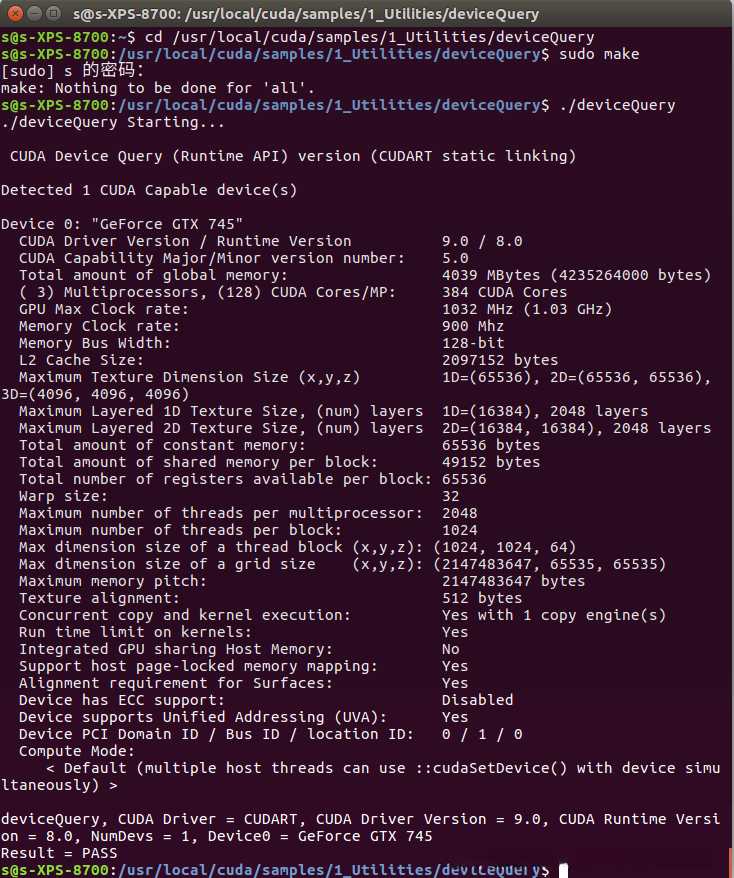Viewport: 734px width, 878px height.
Task: Click the '384 CUDA Cores' value
Action: 504,292
